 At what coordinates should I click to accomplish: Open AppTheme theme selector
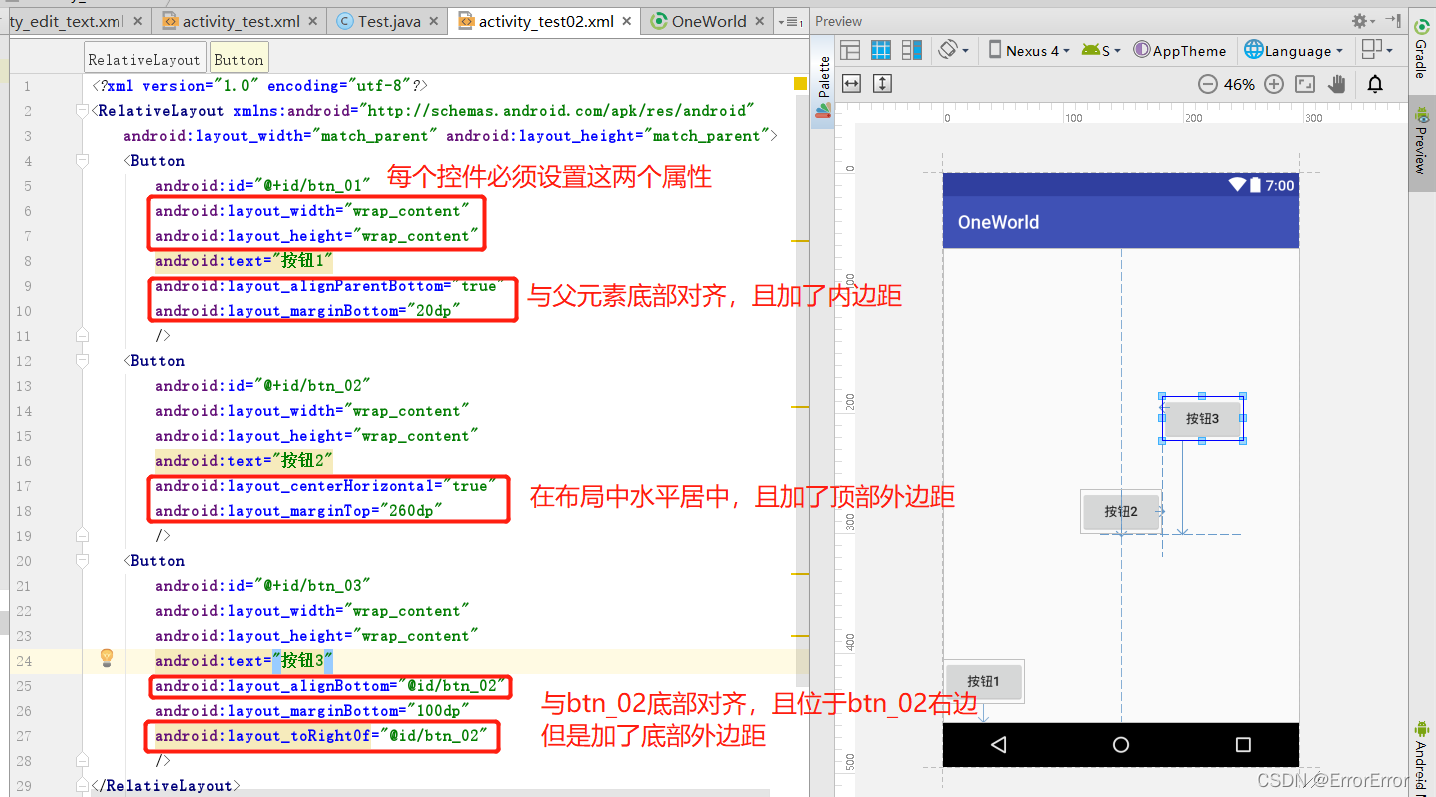(1180, 50)
